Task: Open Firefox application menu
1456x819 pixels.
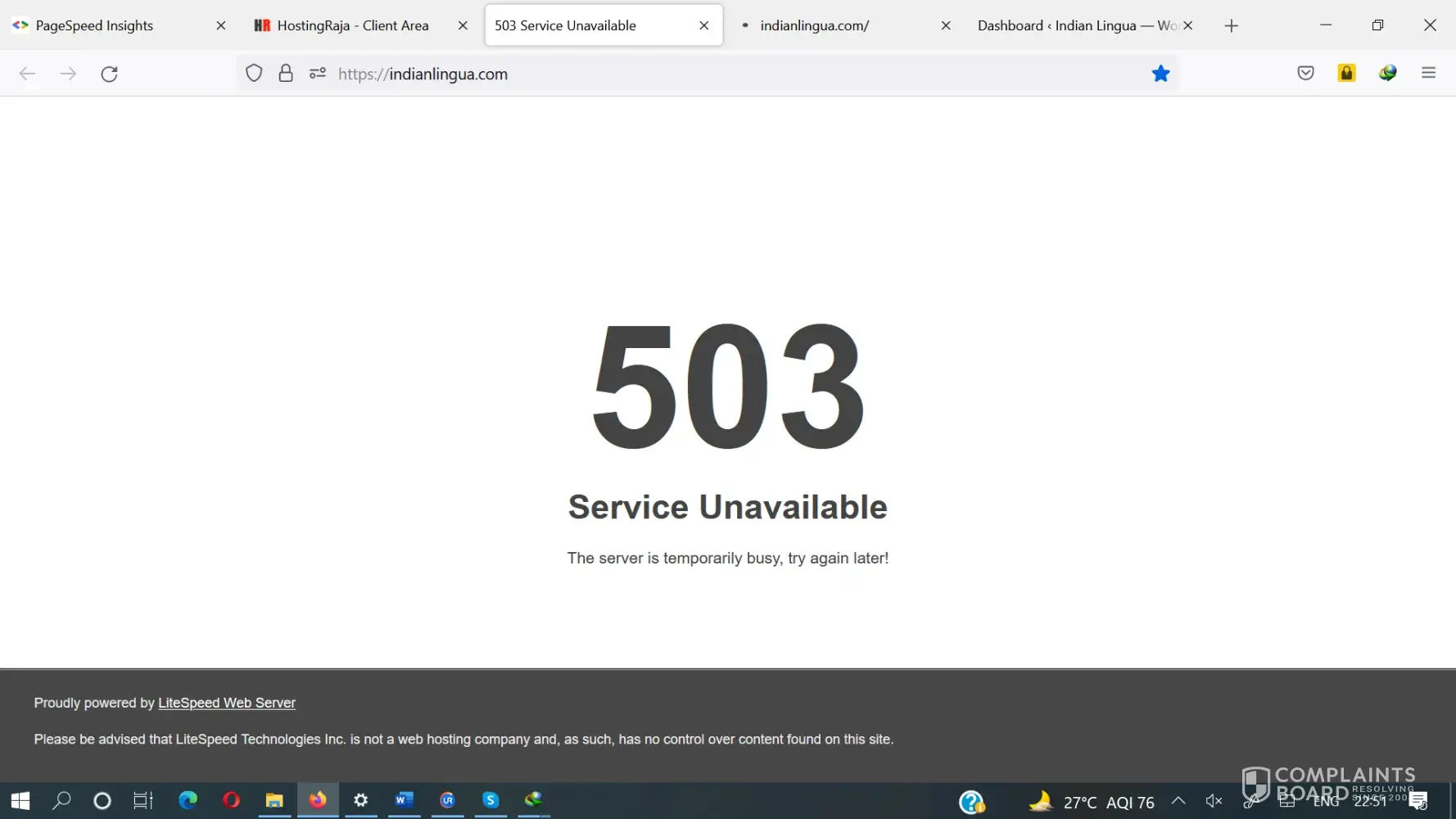Action: click(x=1428, y=73)
